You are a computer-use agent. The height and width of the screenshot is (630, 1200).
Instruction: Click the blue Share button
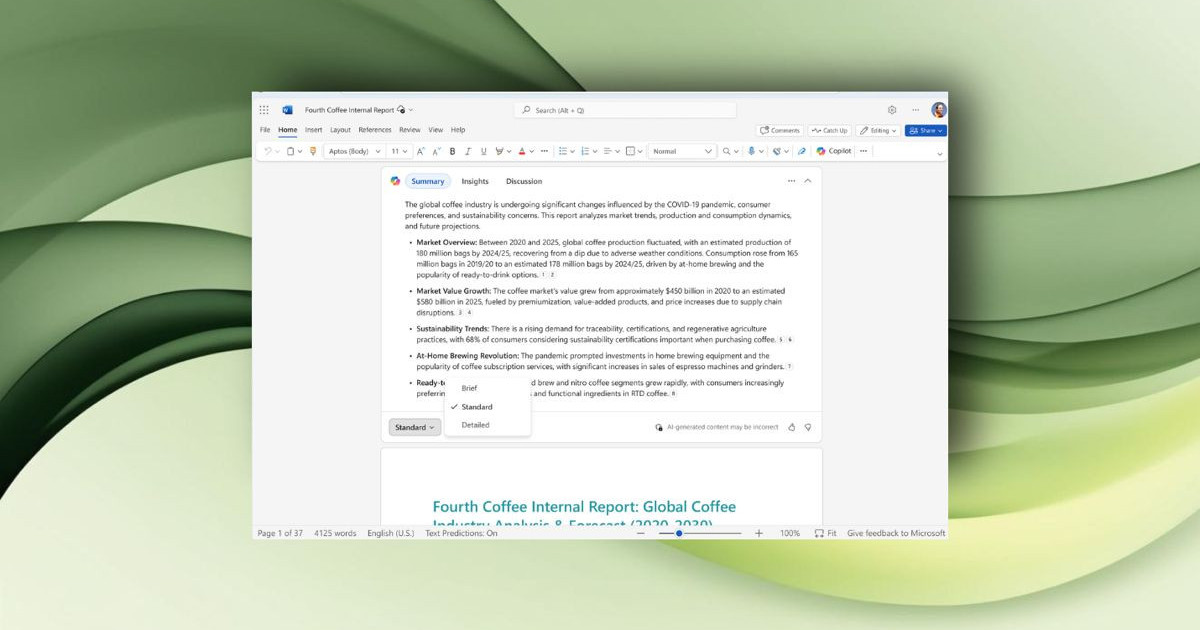click(x=925, y=130)
